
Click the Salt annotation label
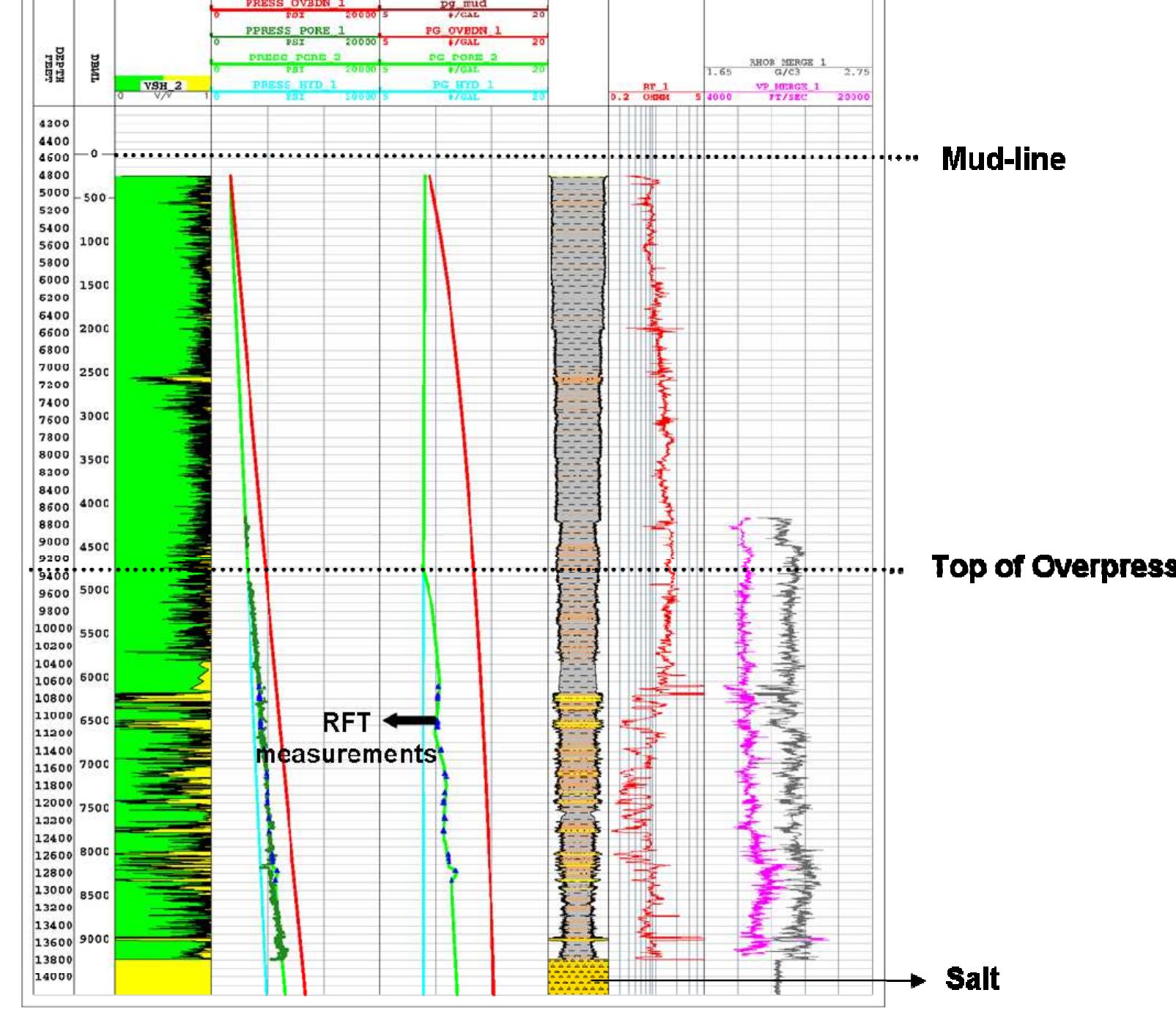click(x=972, y=979)
